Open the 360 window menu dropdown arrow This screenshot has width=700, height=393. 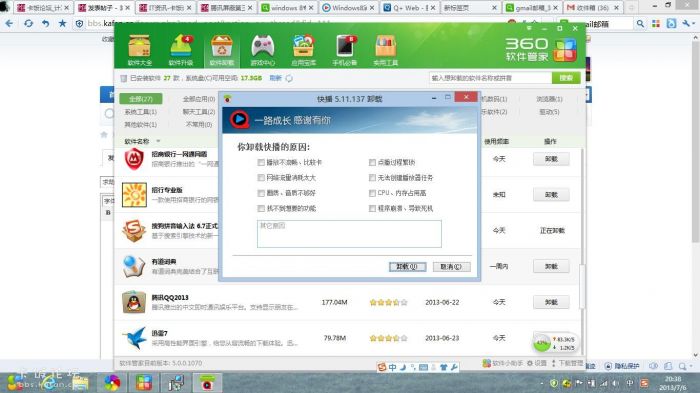529,28
